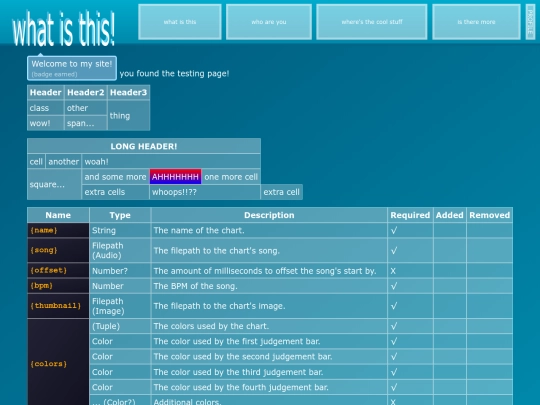This screenshot has width=540, height=405.
Task: Click 'The name of the chart.' description
Action: pos(269,230)
